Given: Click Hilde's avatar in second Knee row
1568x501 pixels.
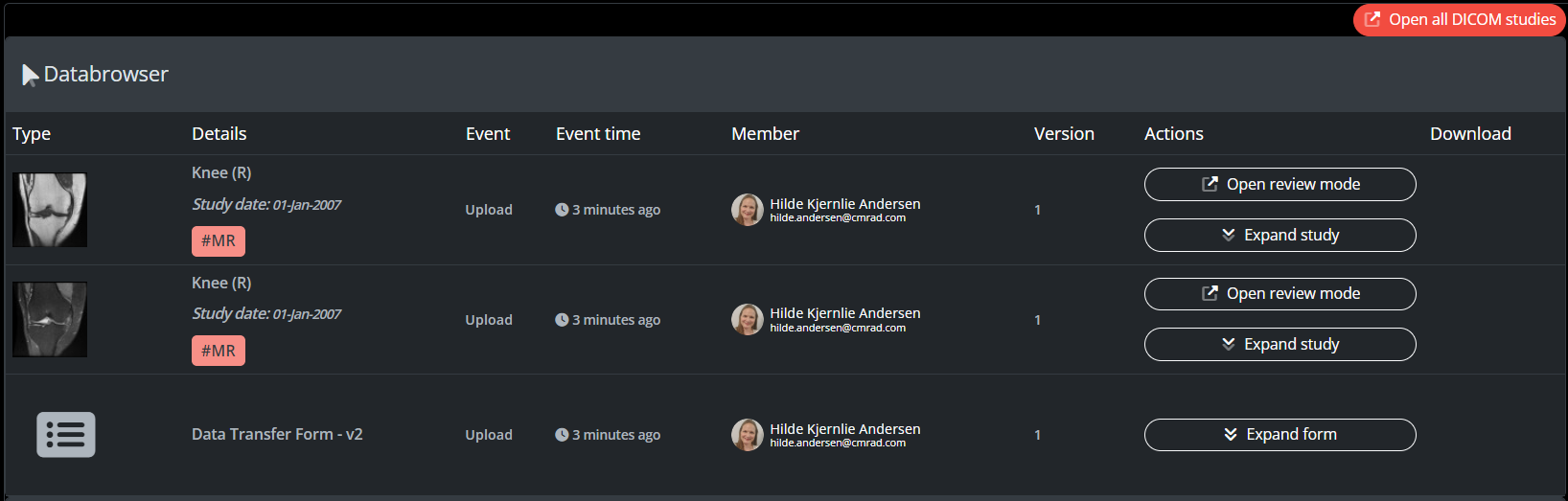Looking at the screenshot, I should [x=748, y=320].
